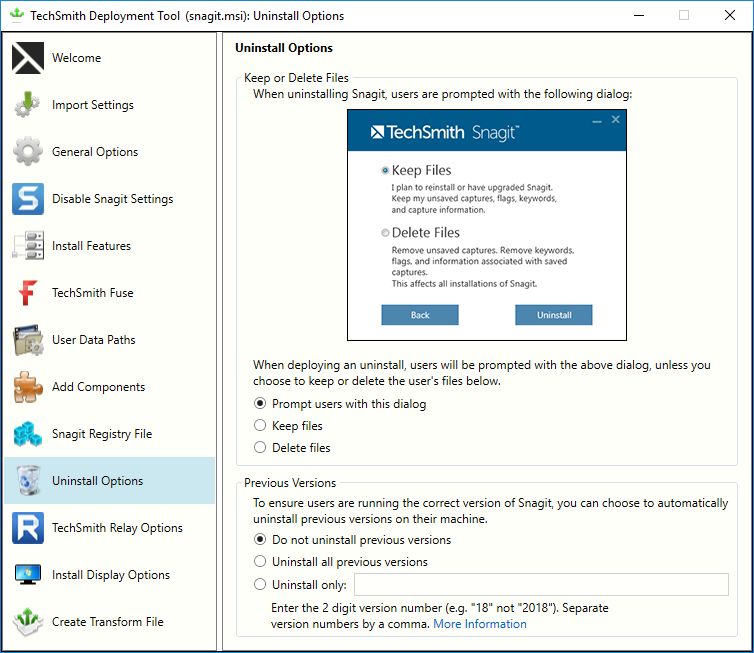The height and width of the screenshot is (653, 754).
Task: Close the Deployment Tool window
Action: (729, 15)
